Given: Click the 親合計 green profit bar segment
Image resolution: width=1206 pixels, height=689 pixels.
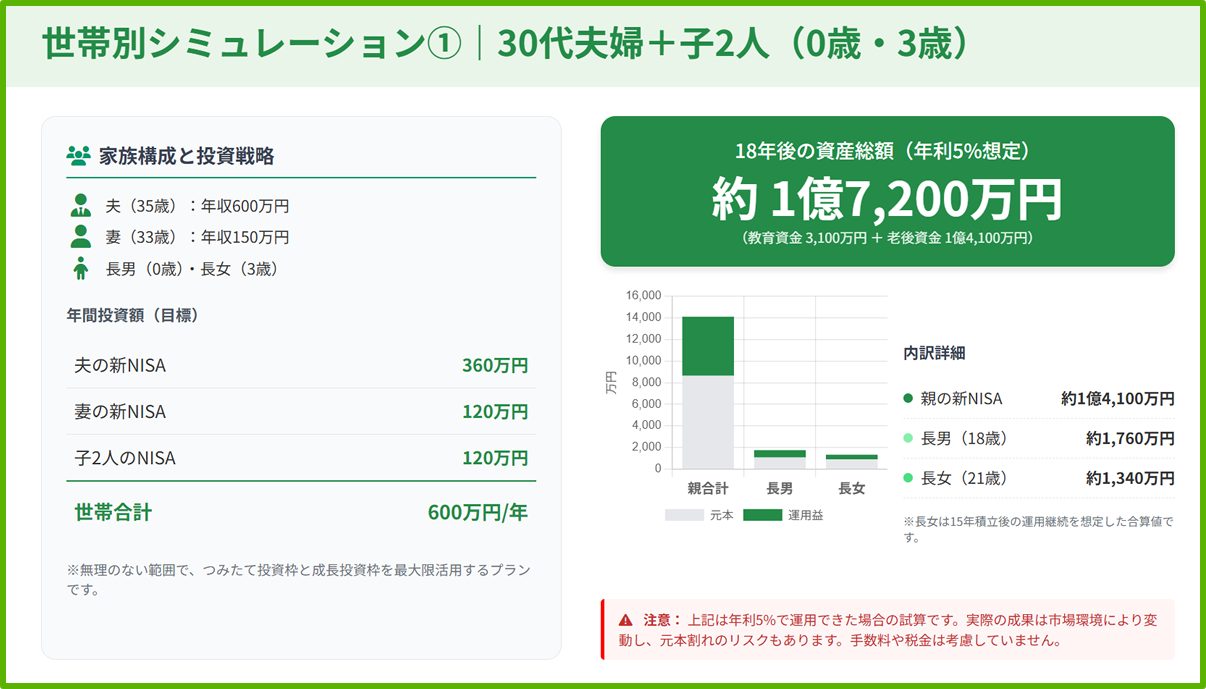Looking at the screenshot, I should 708,345.
